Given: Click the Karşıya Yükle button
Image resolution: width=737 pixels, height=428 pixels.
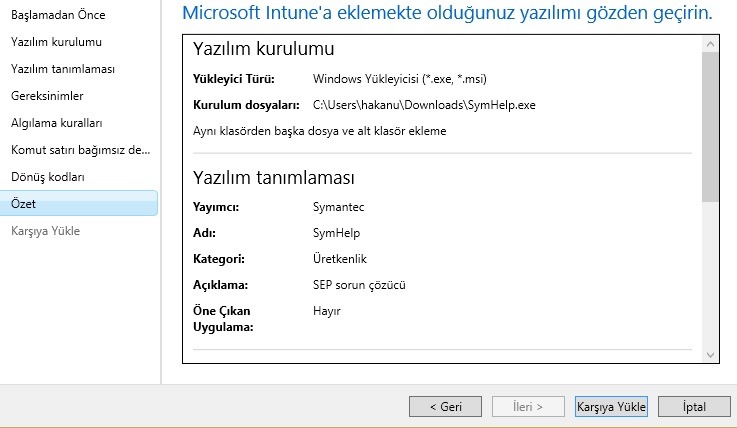Looking at the screenshot, I should 611,406.
